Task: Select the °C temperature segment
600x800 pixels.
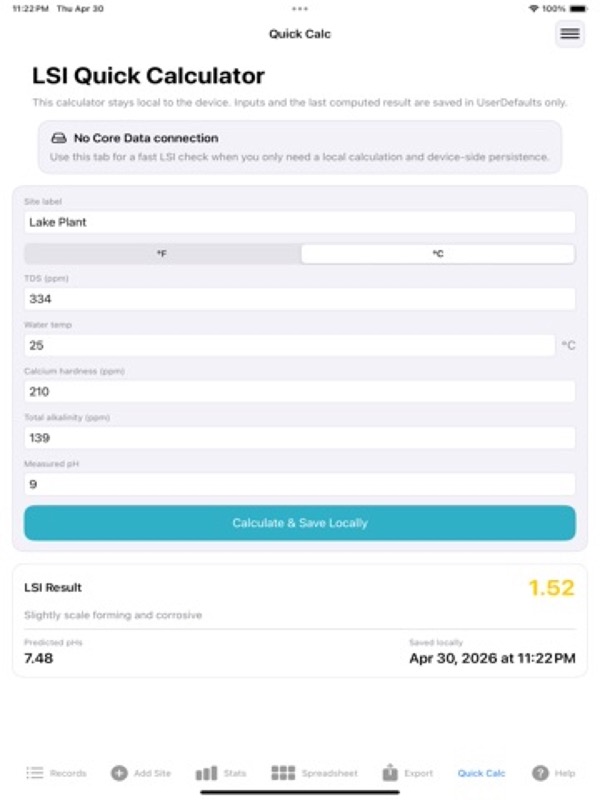Action: tap(438, 254)
